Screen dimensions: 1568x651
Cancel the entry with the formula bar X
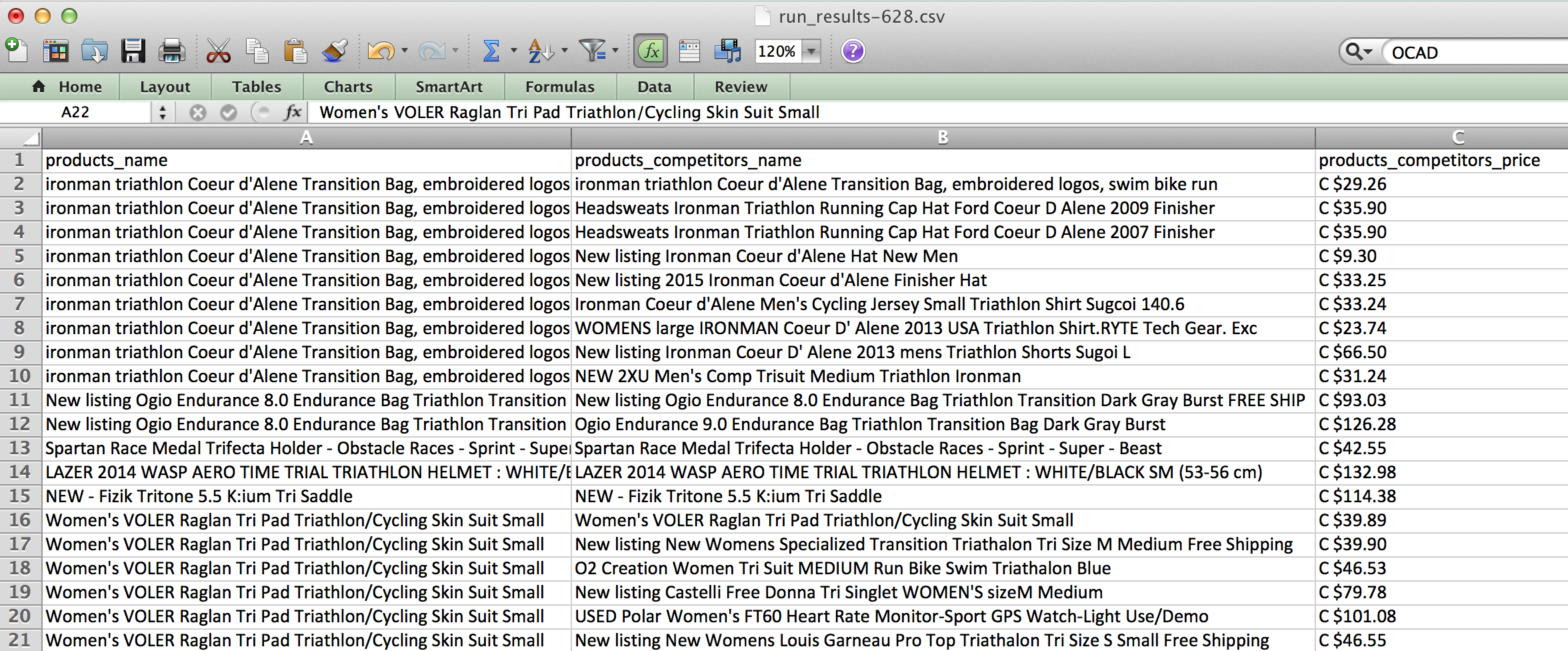tap(197, 113)
